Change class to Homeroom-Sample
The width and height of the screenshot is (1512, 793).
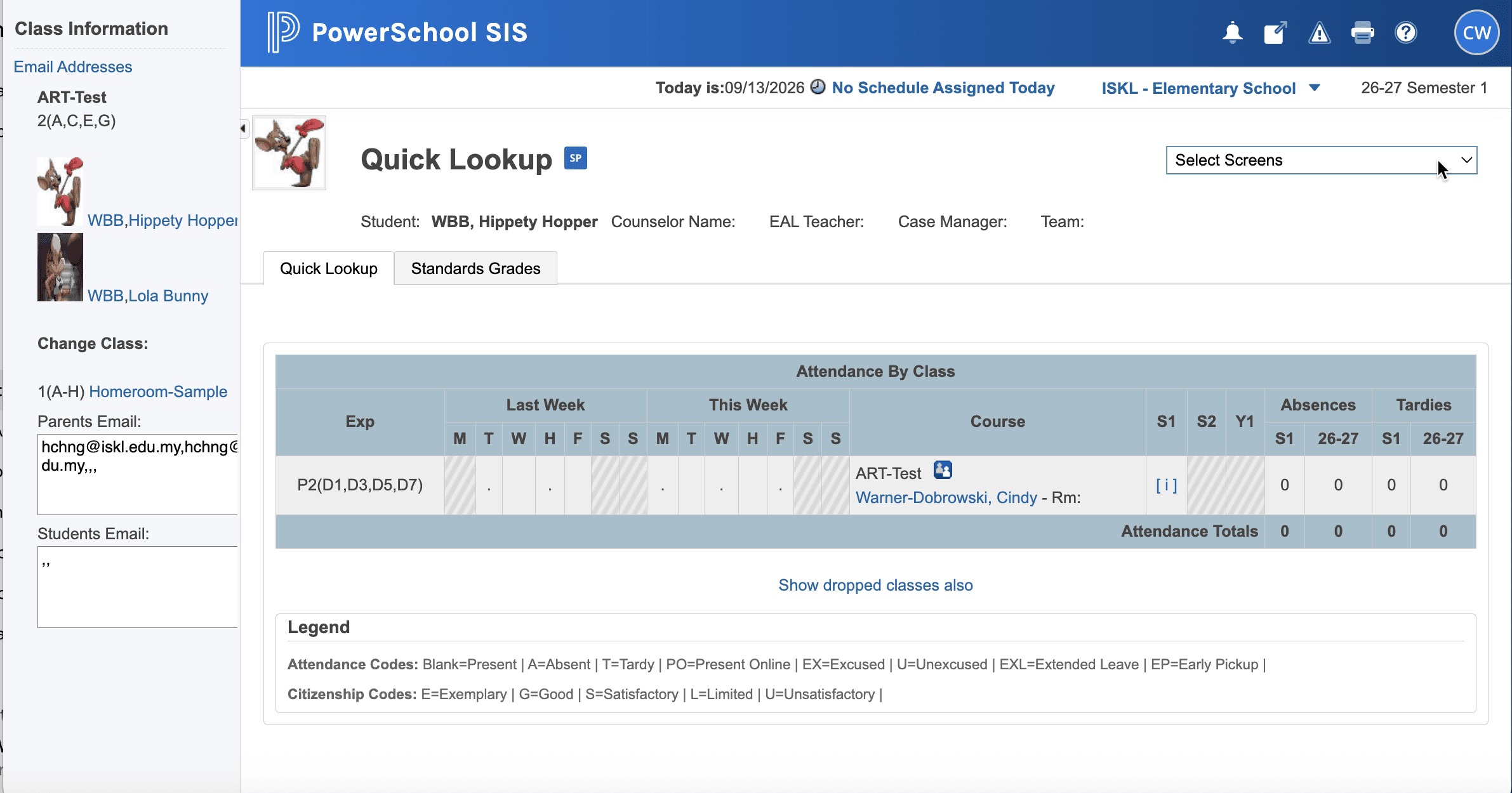tap(158, 391)
